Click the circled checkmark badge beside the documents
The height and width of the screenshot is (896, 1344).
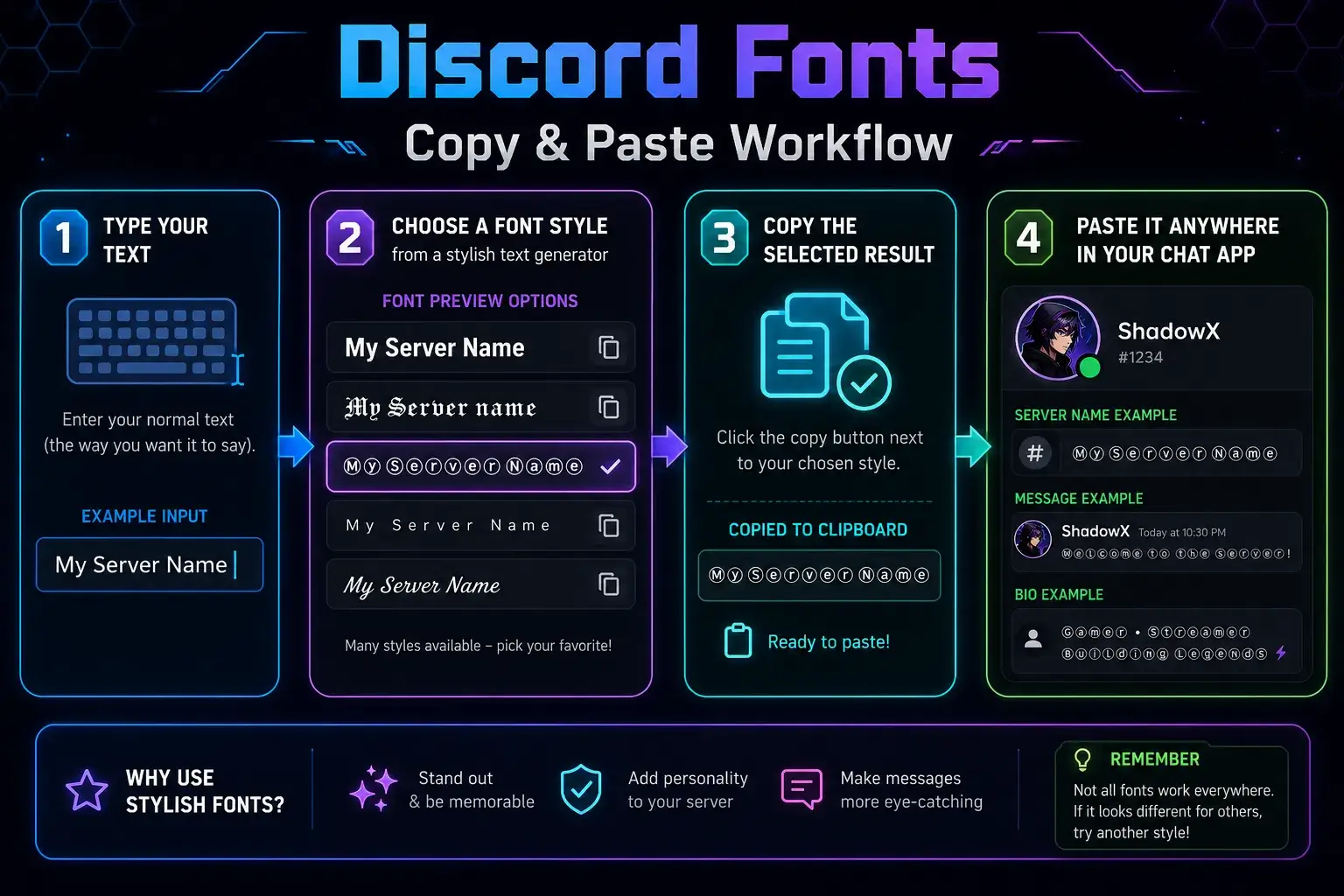(864, 382)
